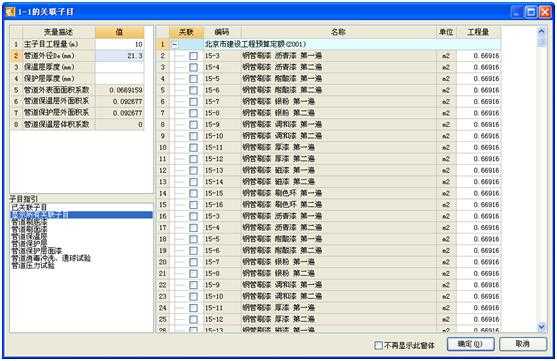Tick the 关联 checkbox in row 3
Image resolution: width=557 pixels, height=361 pixels.
tap(193, 67)
